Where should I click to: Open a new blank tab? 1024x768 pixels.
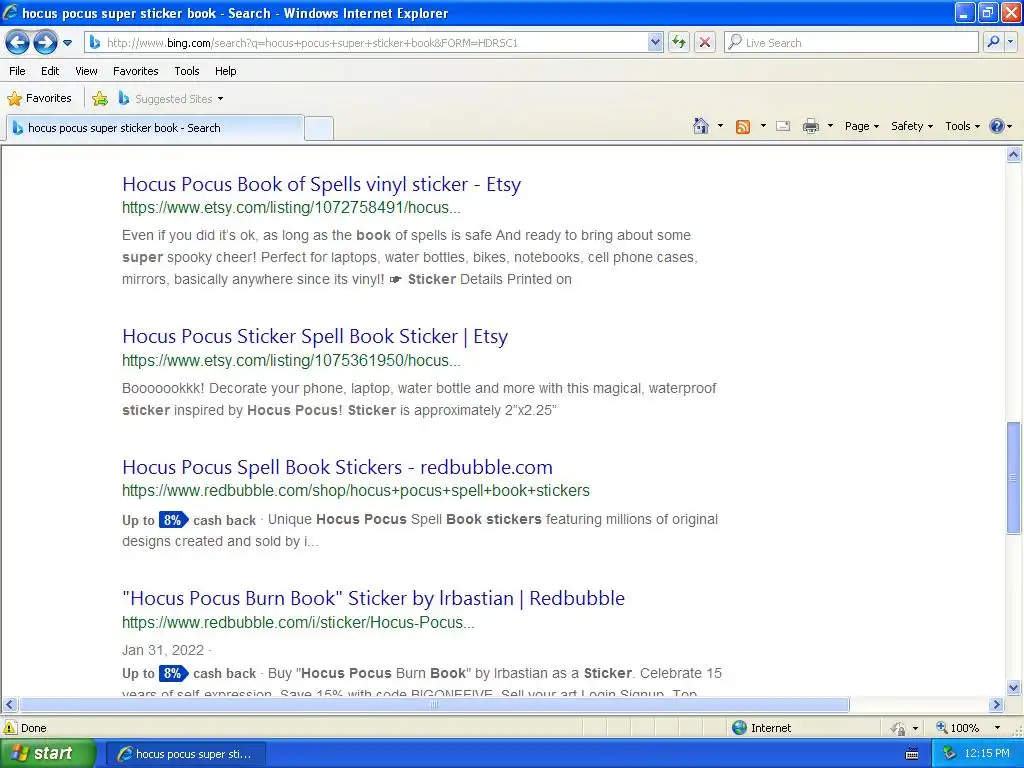click(319, 128)
